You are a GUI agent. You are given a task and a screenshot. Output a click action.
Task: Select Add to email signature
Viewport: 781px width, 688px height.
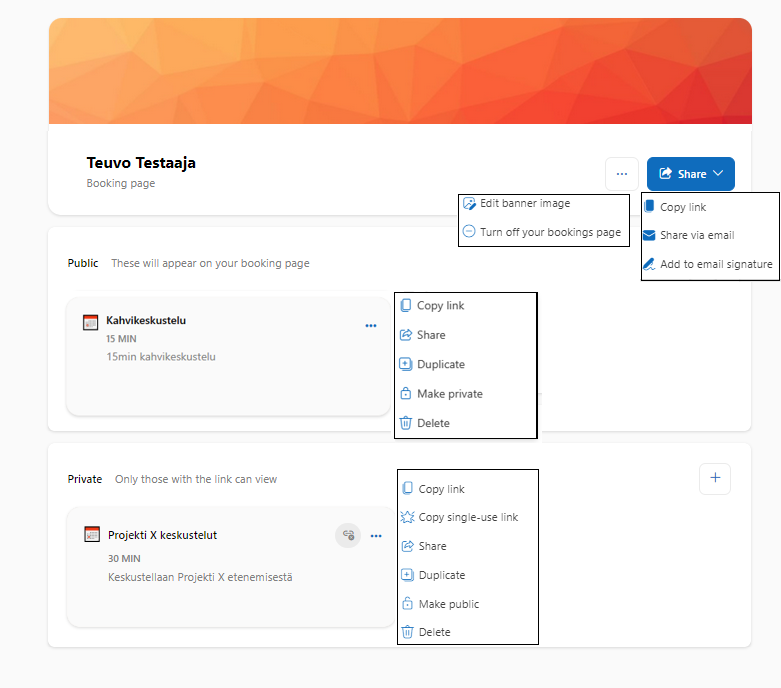716,264
